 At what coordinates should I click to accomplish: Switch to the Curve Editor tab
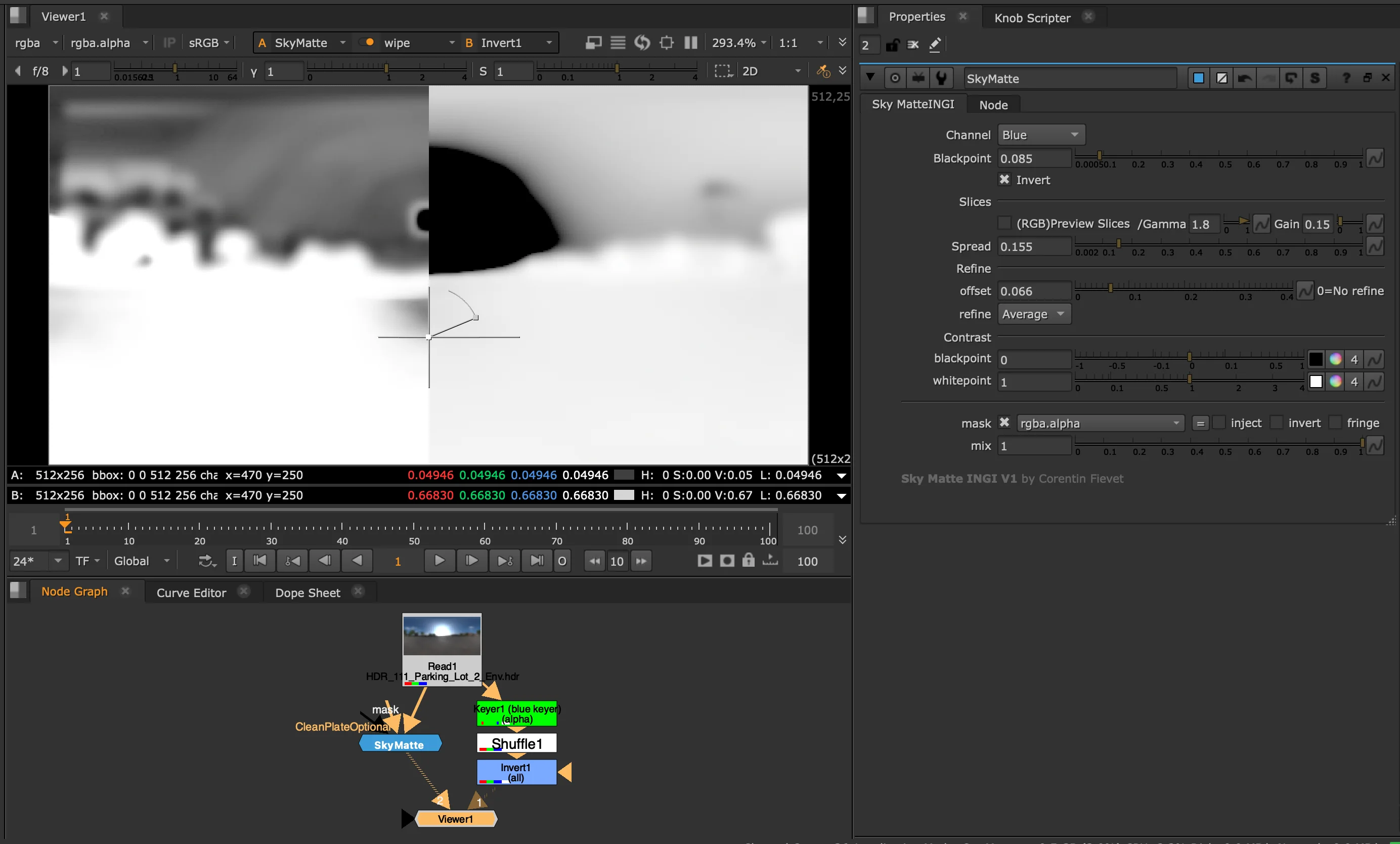coord(191,592)
